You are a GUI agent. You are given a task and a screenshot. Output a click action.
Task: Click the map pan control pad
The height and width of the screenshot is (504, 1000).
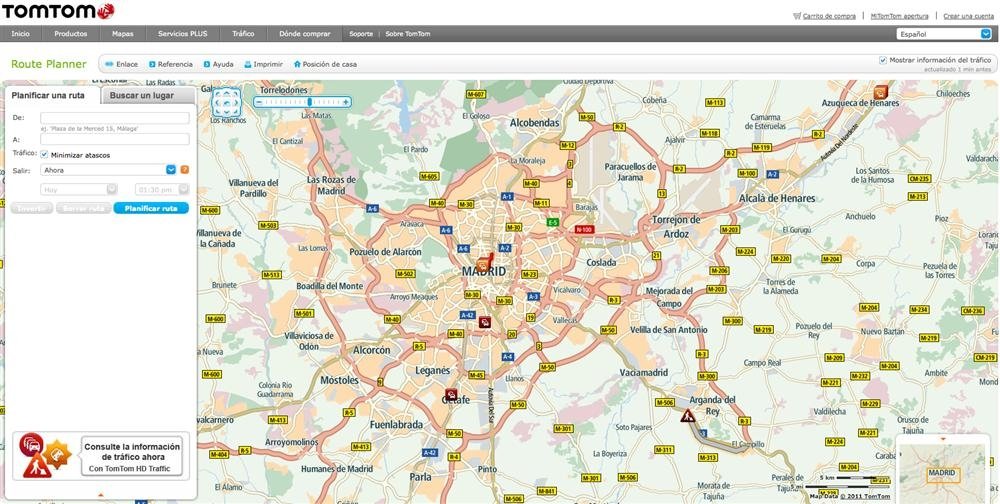pyautogui.click(x=226, y=101)
